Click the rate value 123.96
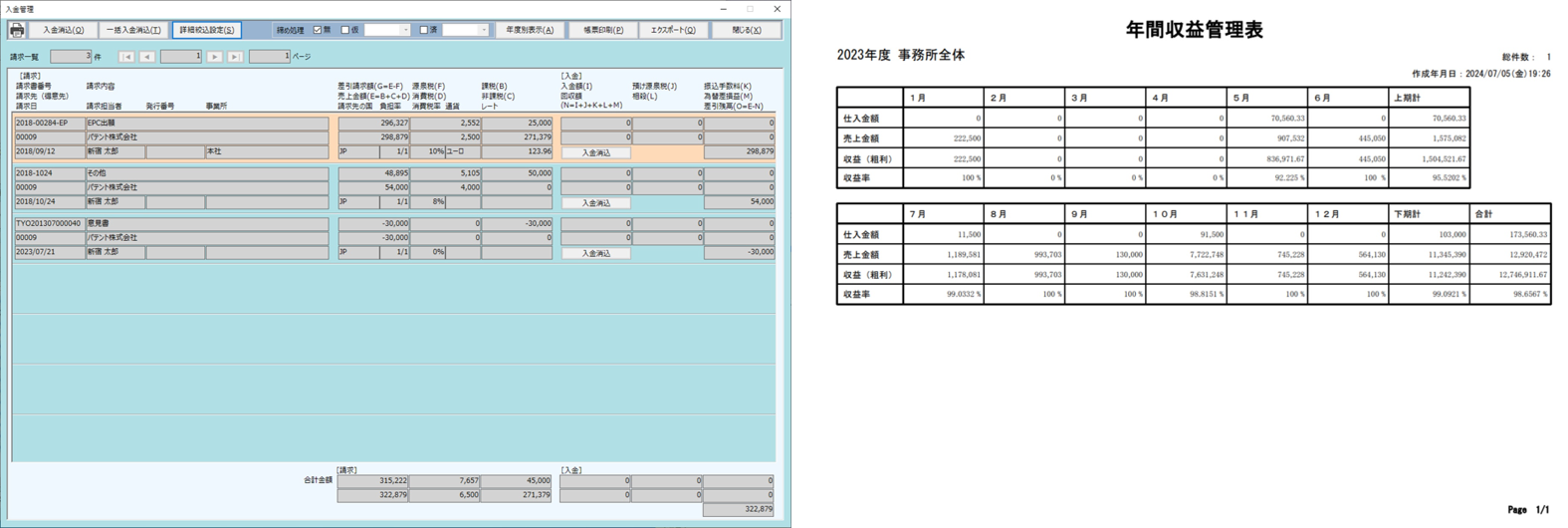1568x528 pixels. coord(517,152)
